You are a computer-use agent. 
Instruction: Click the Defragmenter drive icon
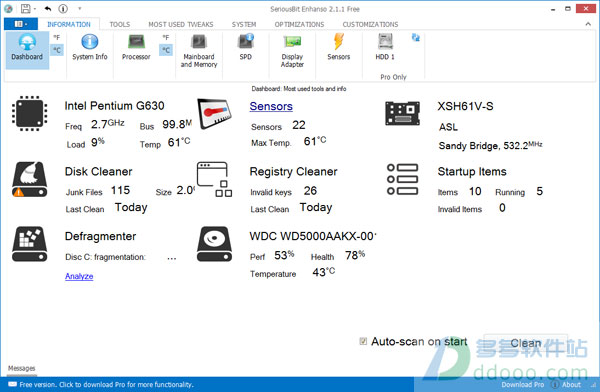29,244
